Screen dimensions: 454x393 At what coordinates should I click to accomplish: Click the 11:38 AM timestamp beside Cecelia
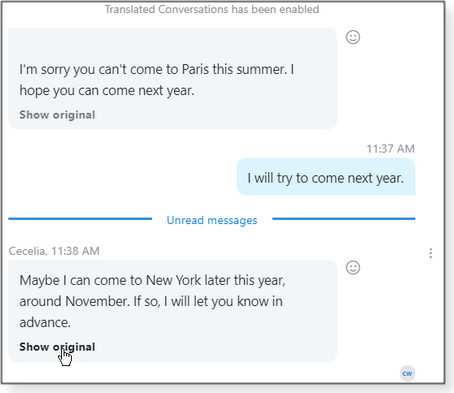click(75, 251)
